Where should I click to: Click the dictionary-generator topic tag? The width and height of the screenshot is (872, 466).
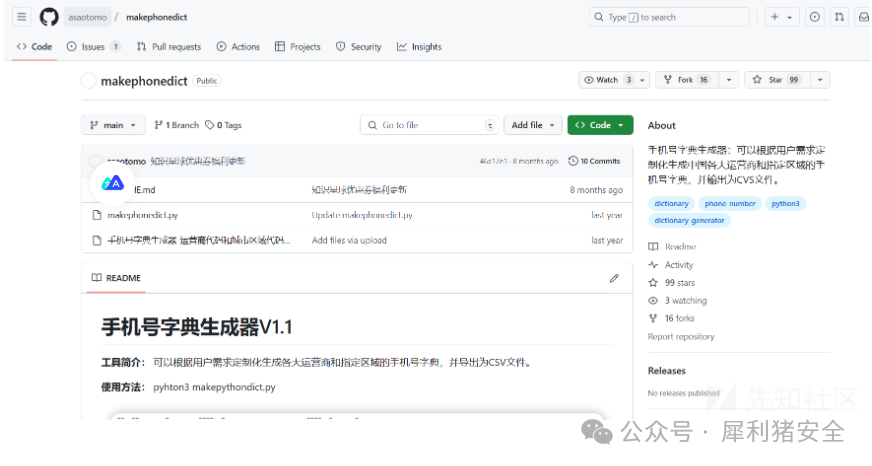[689, 221]
